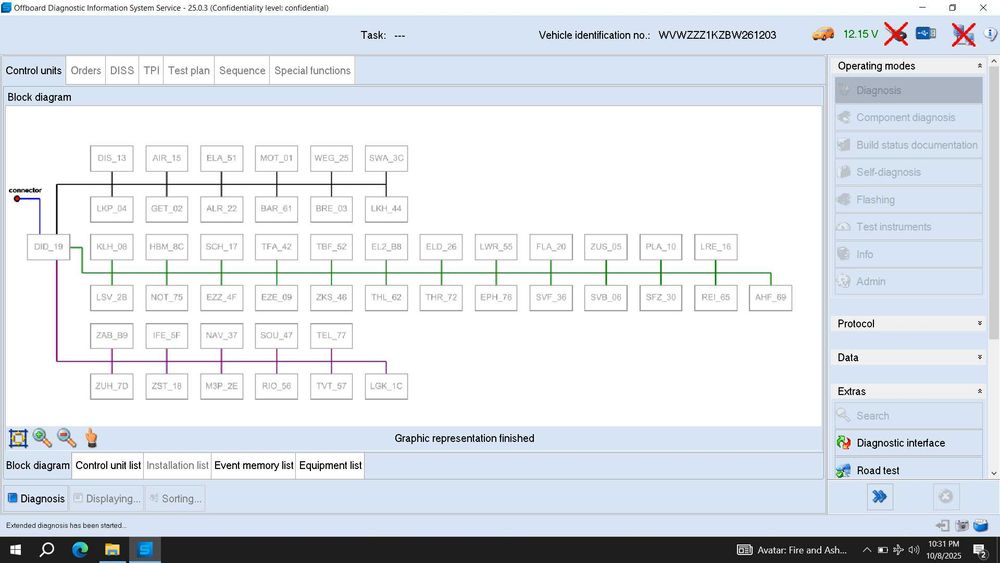Select the AHF_69 control unit block
1000x563 pixels.
770,297
